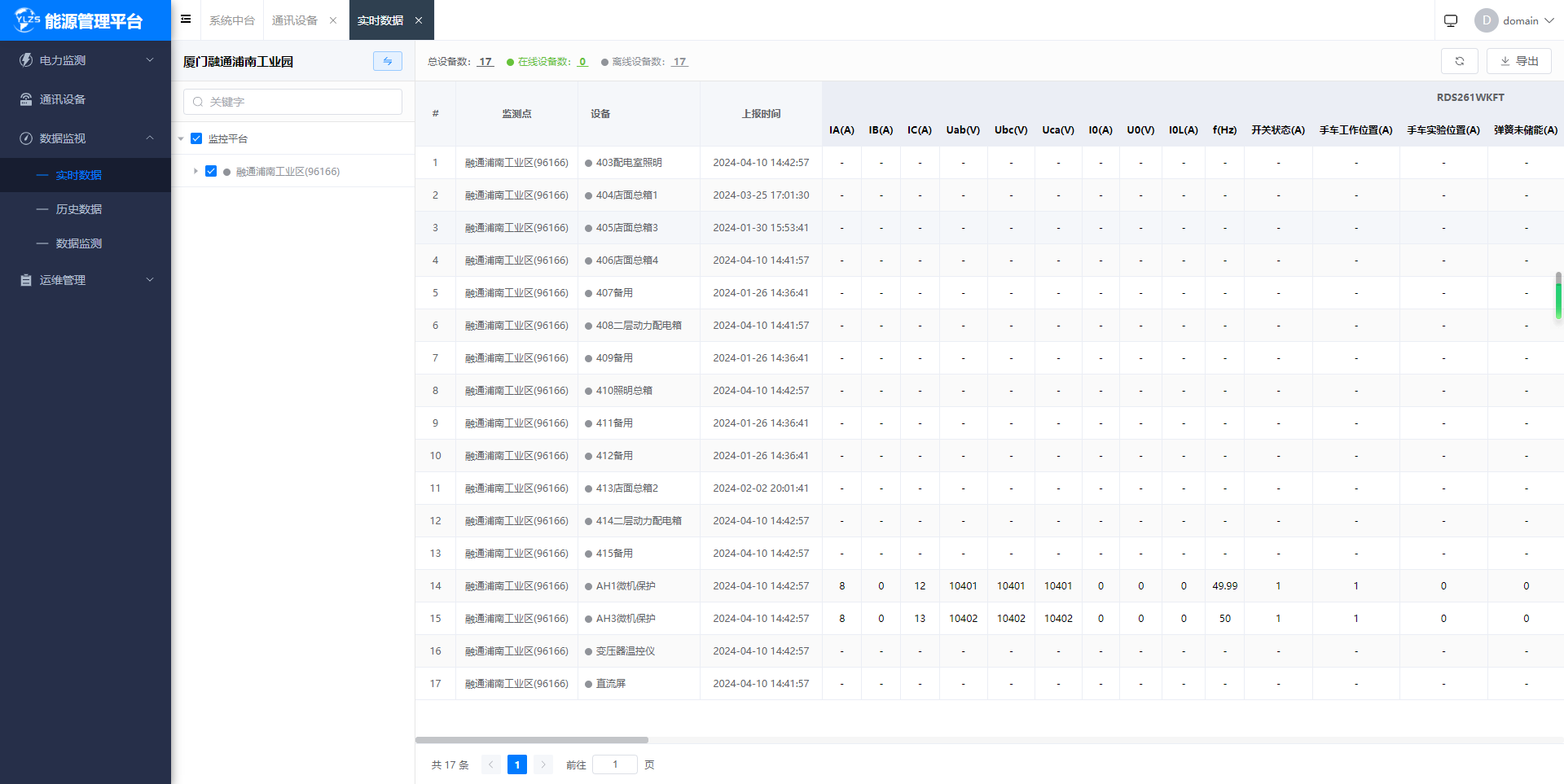Click the refresh icon button
This screenshot has width=1564, height=784.
click(1460, 61)
